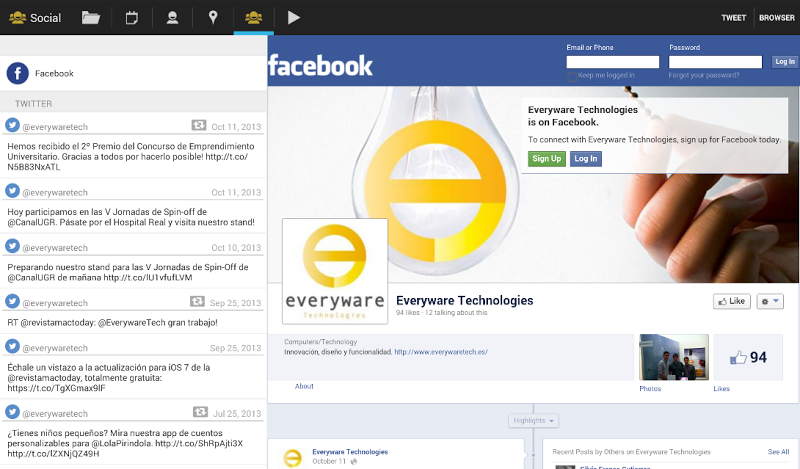The height and width of the screenshot is (469, 800).
Task: Tap Twitter bird icon on Jul 25 tweet
Action: click(12, 412)
